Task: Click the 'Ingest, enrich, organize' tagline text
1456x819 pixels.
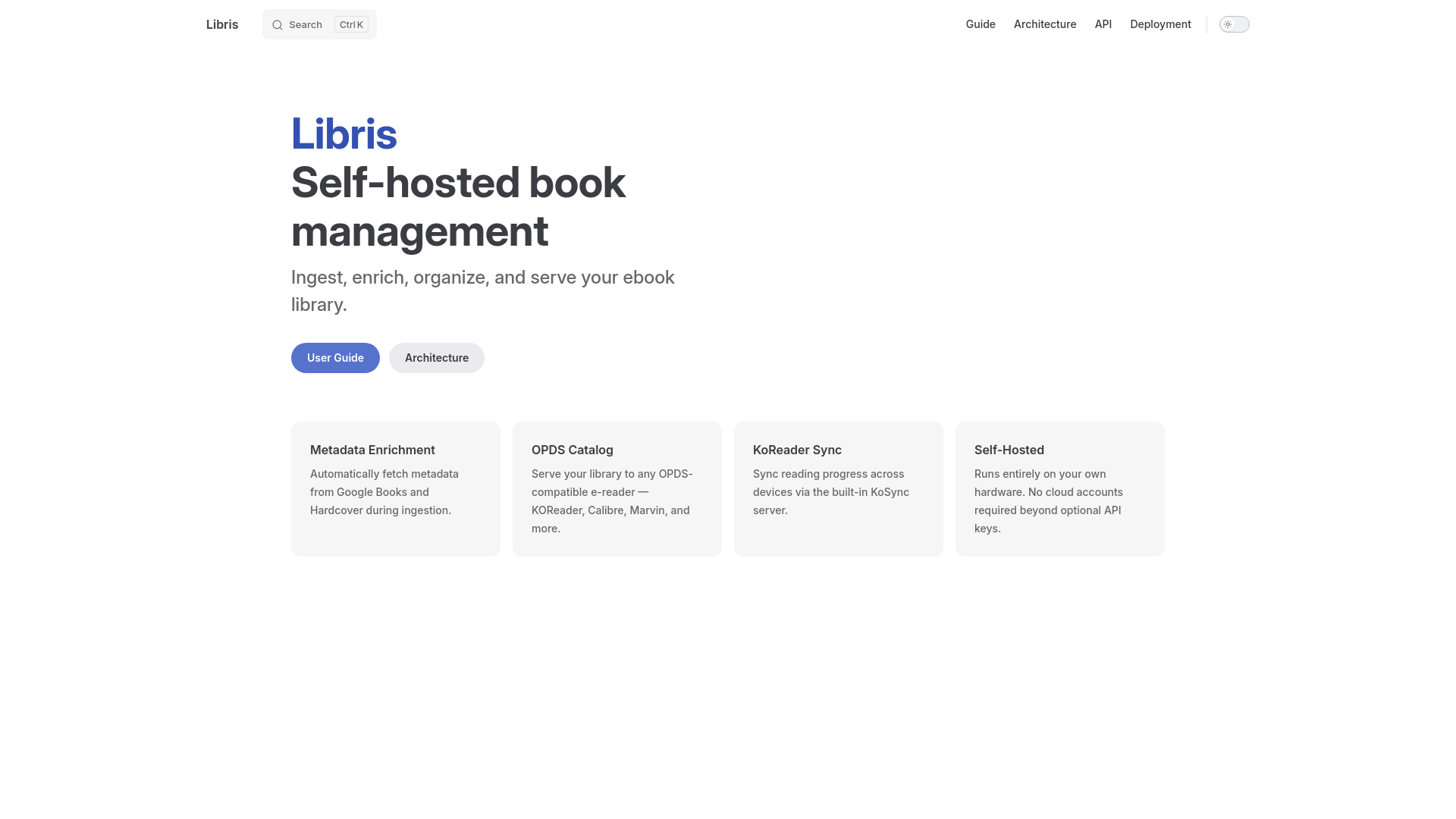Action: click(x=483, y=291)
